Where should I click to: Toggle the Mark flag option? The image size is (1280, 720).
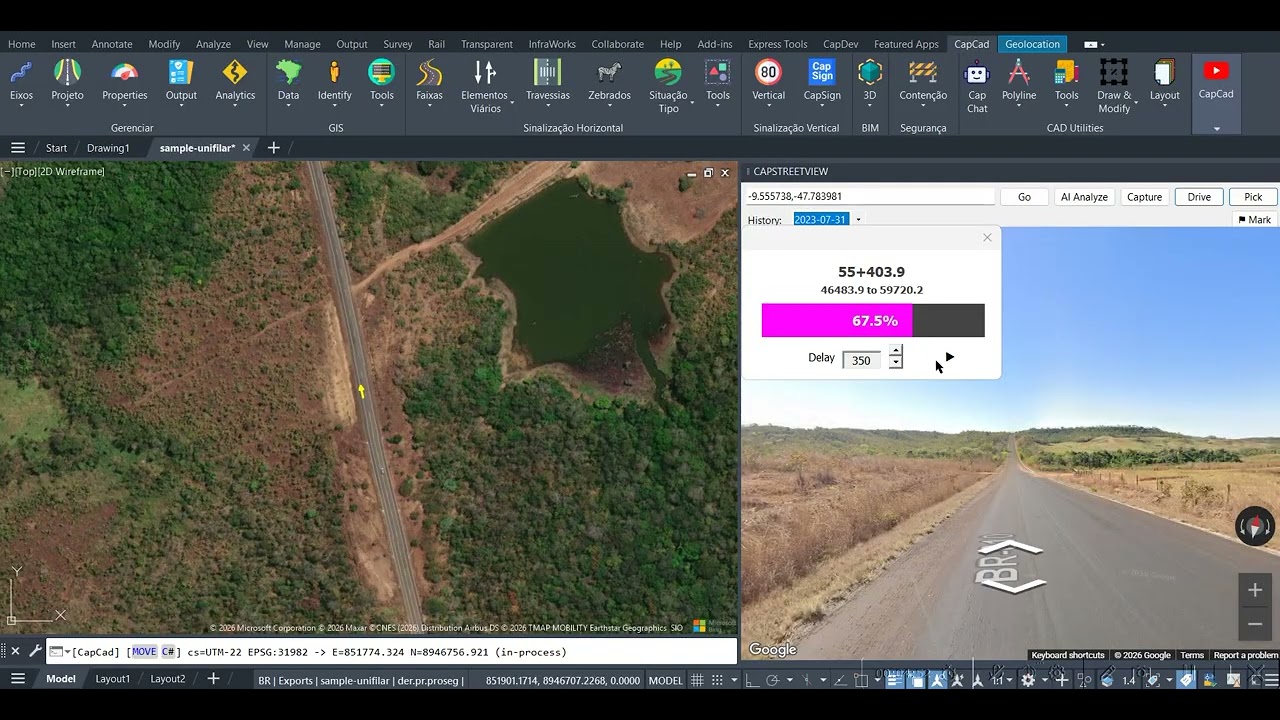(x=1254, y=220)
